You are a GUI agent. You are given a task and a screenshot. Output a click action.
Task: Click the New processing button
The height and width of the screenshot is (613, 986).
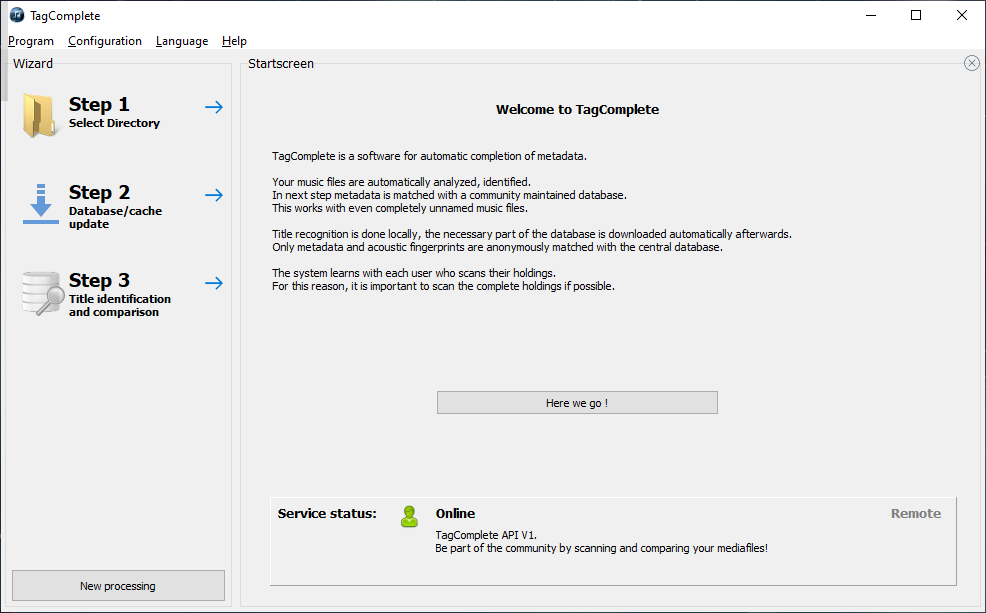click(118, 586)
